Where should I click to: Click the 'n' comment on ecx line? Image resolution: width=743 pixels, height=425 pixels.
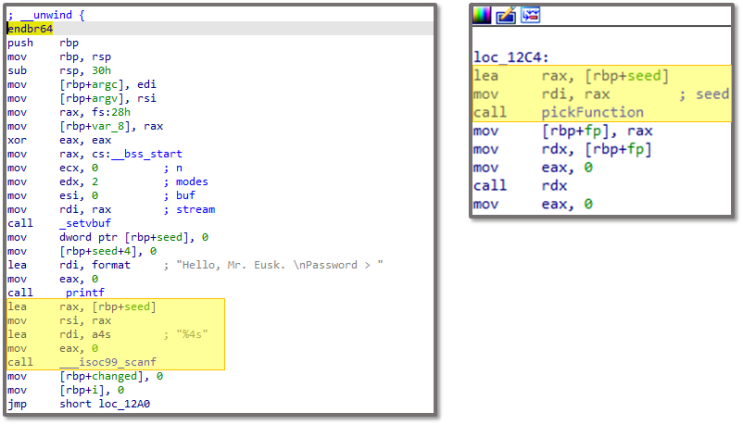click(179, 168)
